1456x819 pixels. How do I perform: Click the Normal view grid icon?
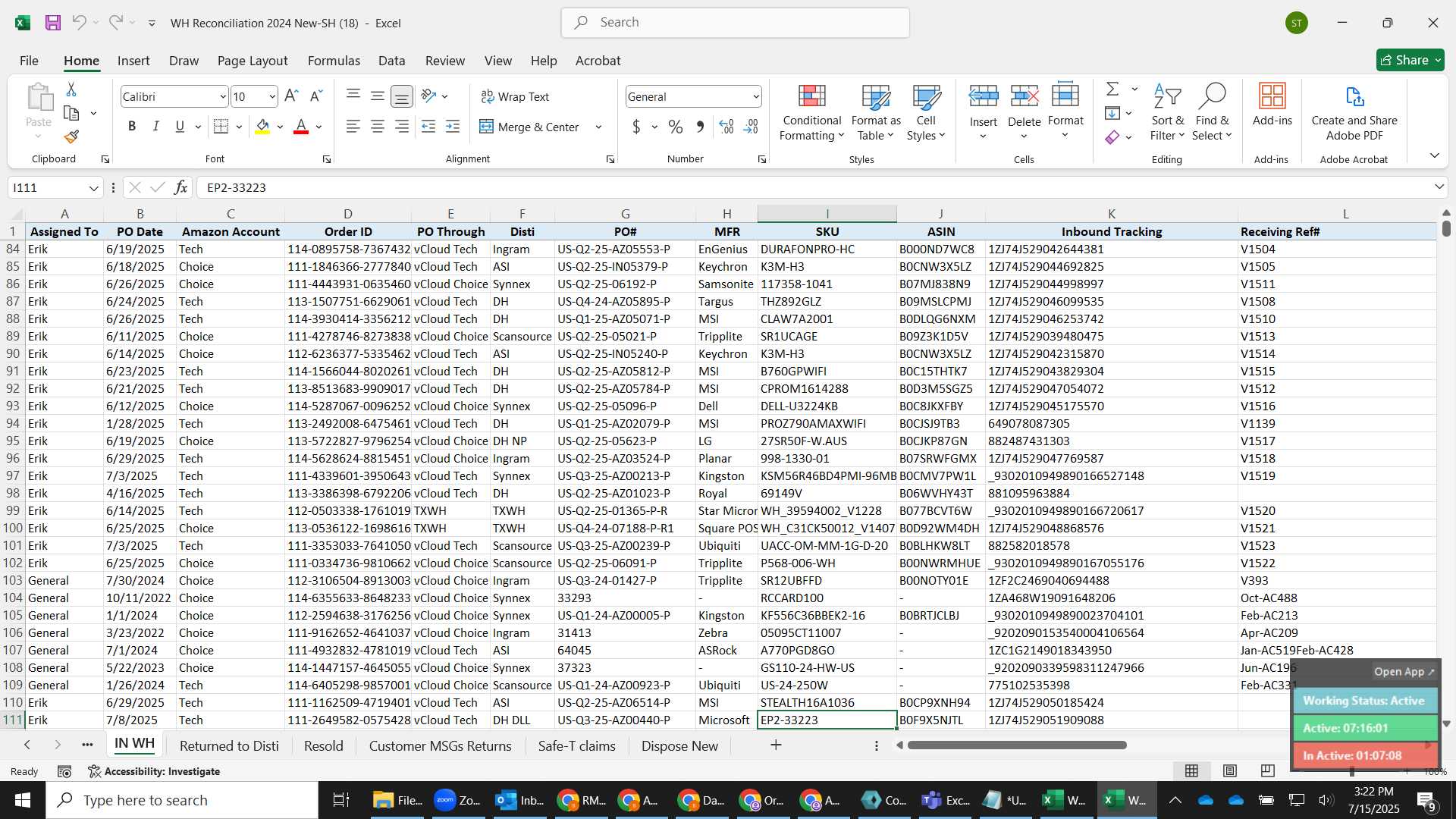coord(1192,771)
